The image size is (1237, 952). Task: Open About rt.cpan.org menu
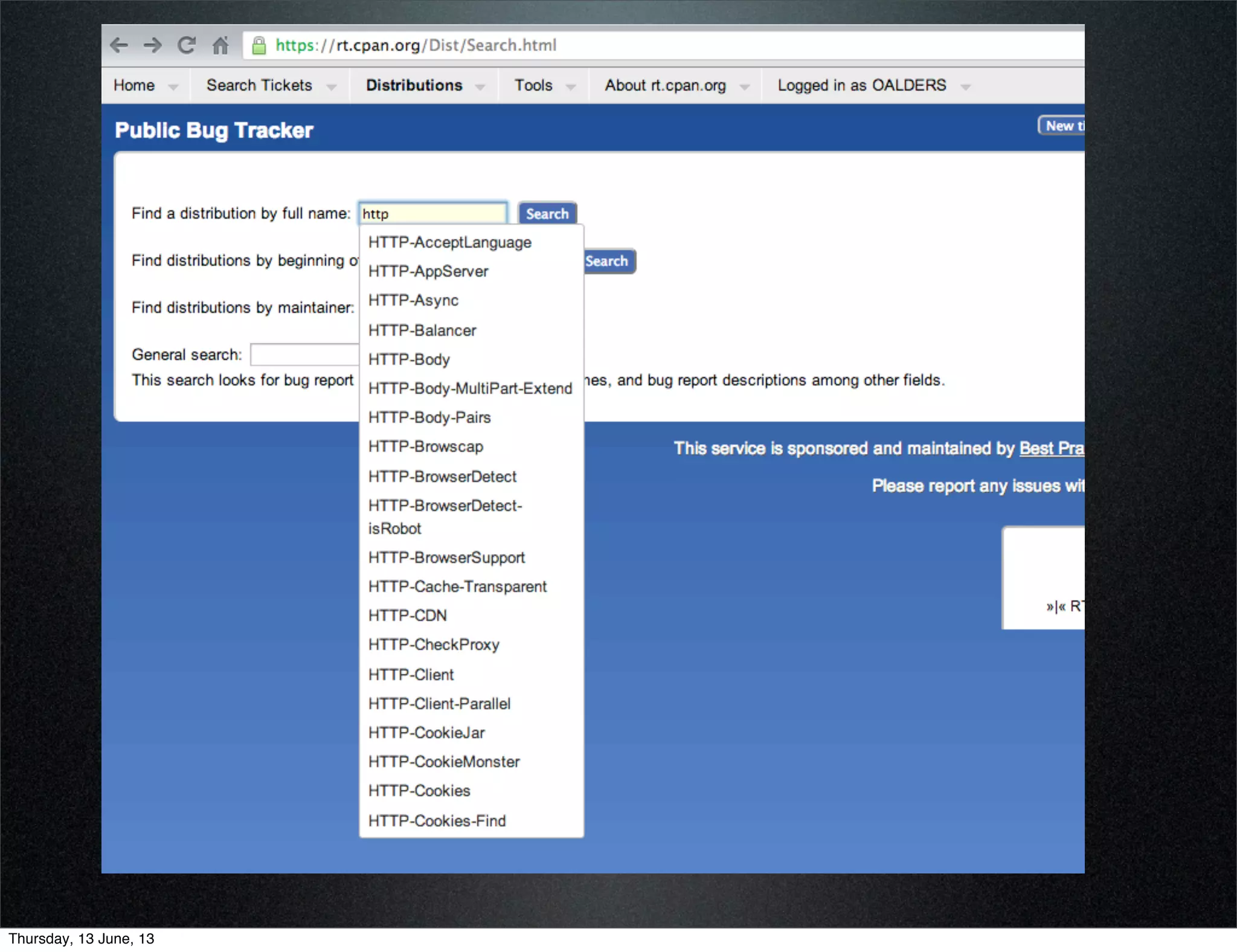coord(666,85)
